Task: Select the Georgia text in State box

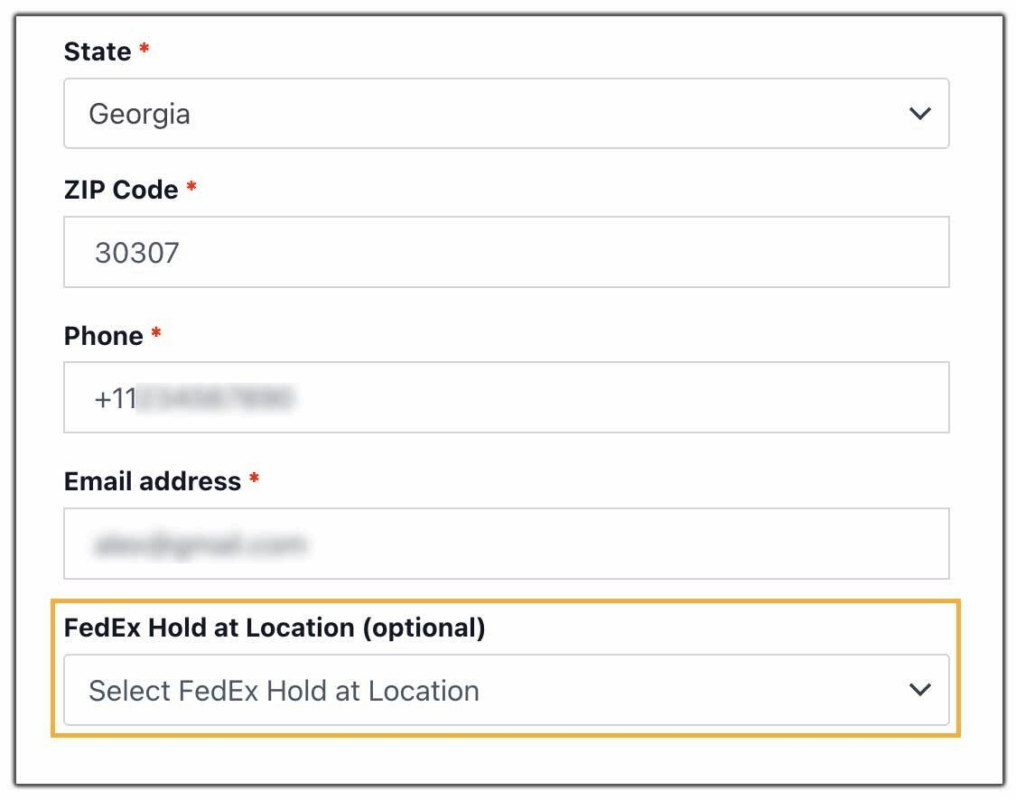Action: [139, 114]
